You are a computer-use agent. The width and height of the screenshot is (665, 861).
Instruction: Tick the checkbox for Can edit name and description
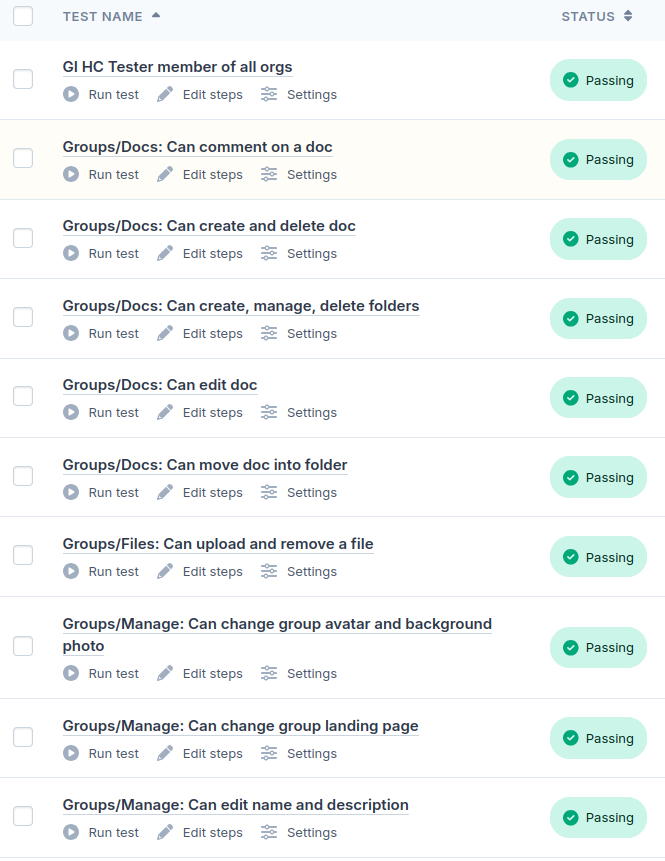coord(23,816)
